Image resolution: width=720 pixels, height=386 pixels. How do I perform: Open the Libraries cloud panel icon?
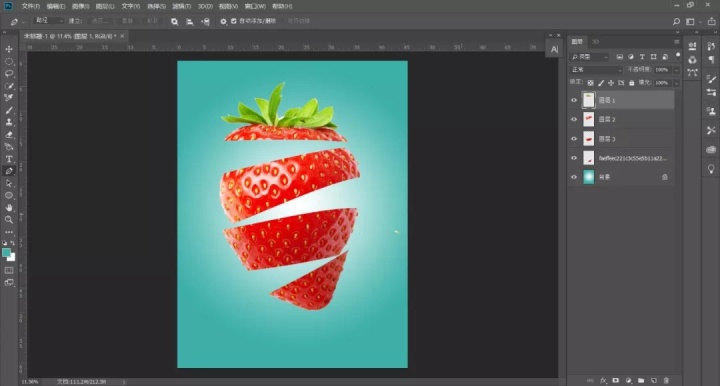tap(711, 150)
